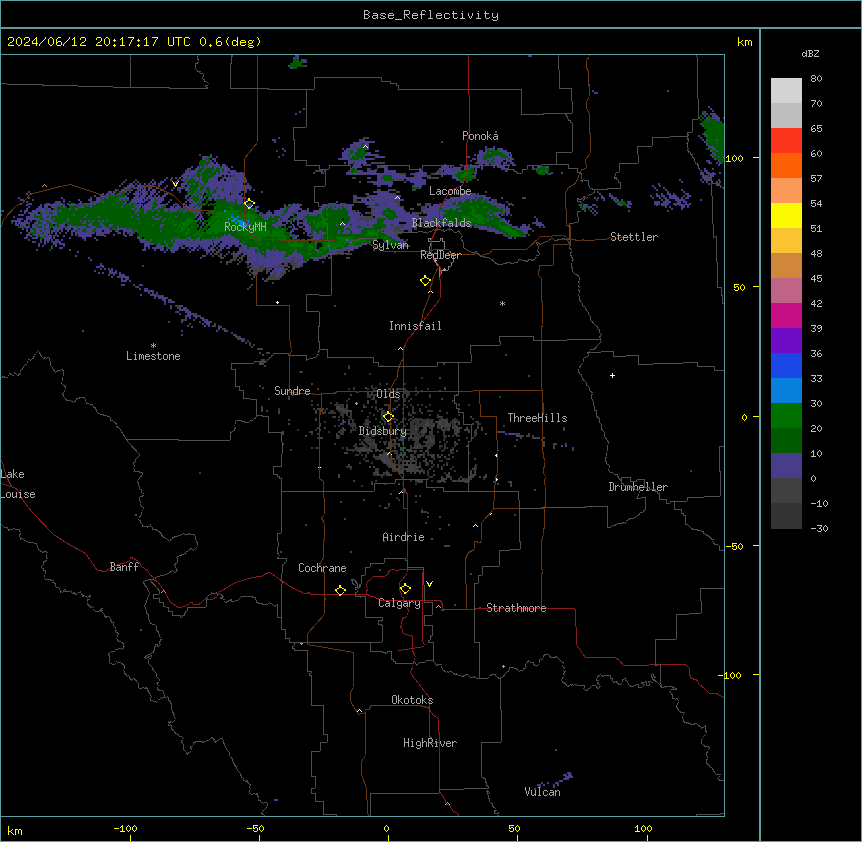Viewport: 862px width, 842px height.
Task: Click the Ponoka city label
Action: (x=480, y=136)
